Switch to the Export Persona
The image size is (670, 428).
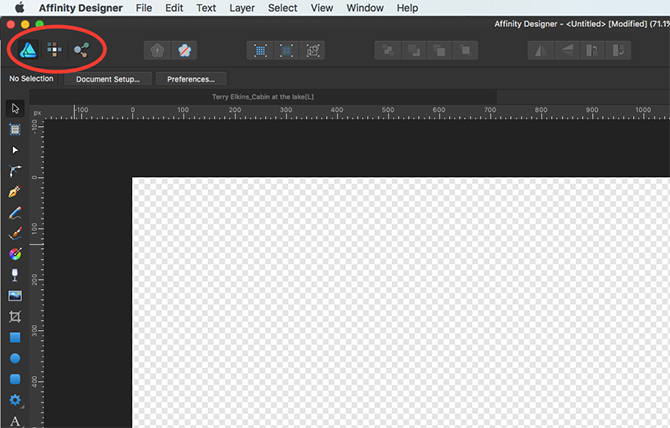(80, 48)
